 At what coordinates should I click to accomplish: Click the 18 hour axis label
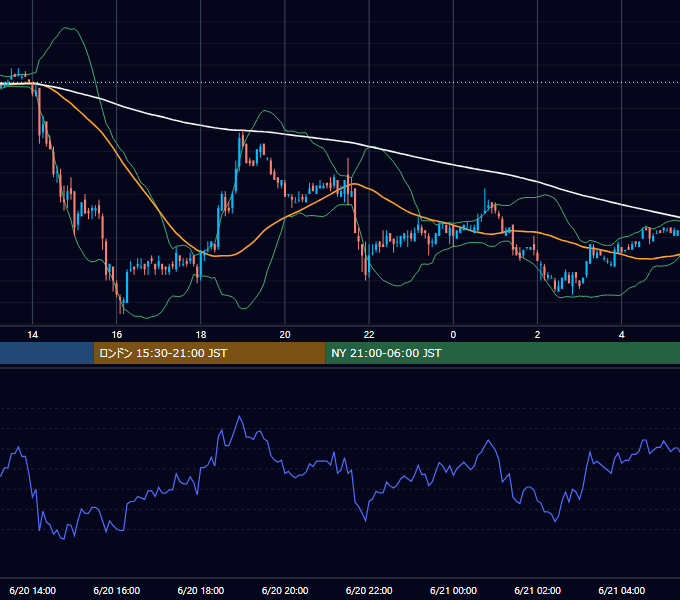201,335
